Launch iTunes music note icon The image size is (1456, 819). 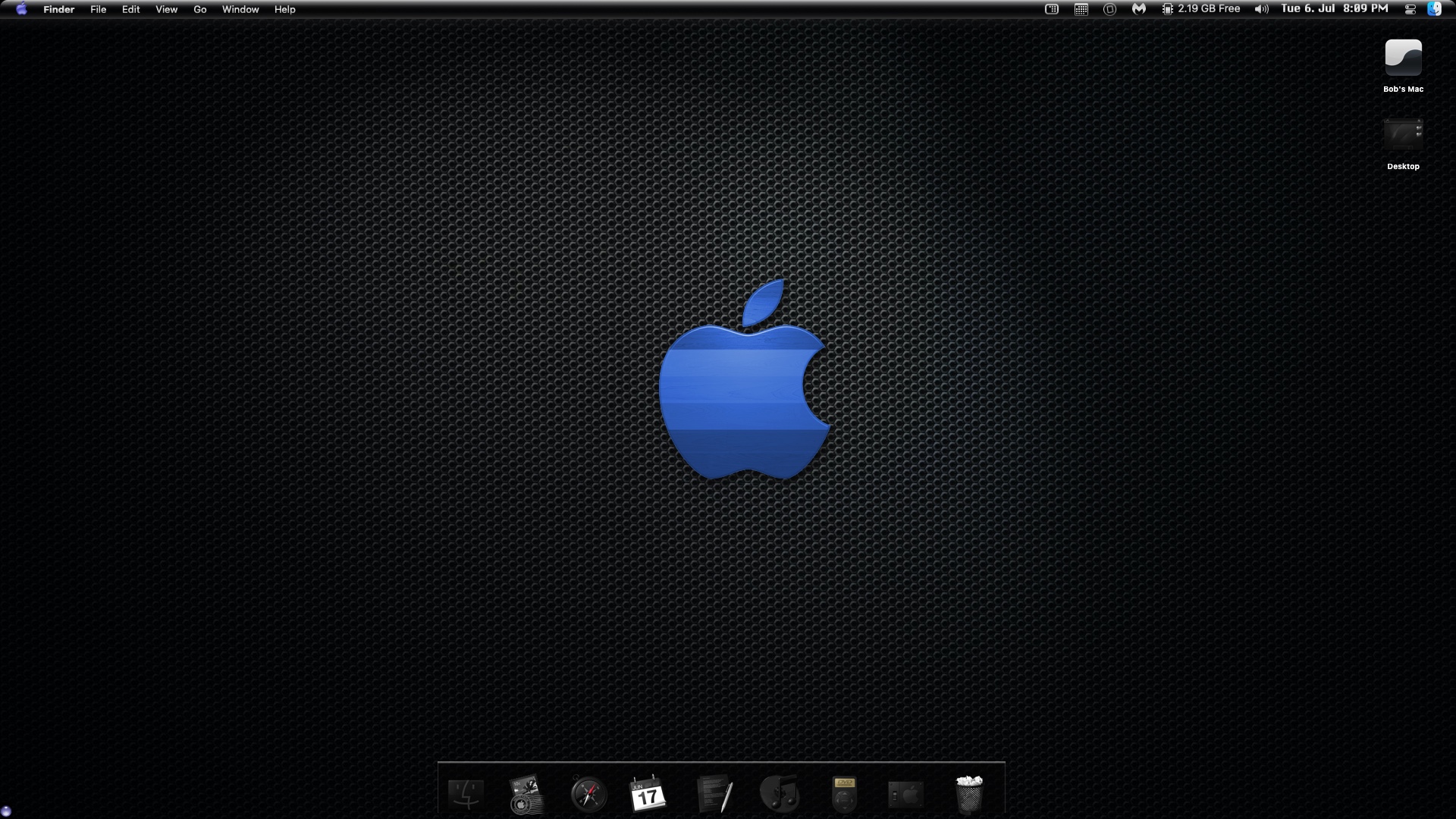(779, 794)
